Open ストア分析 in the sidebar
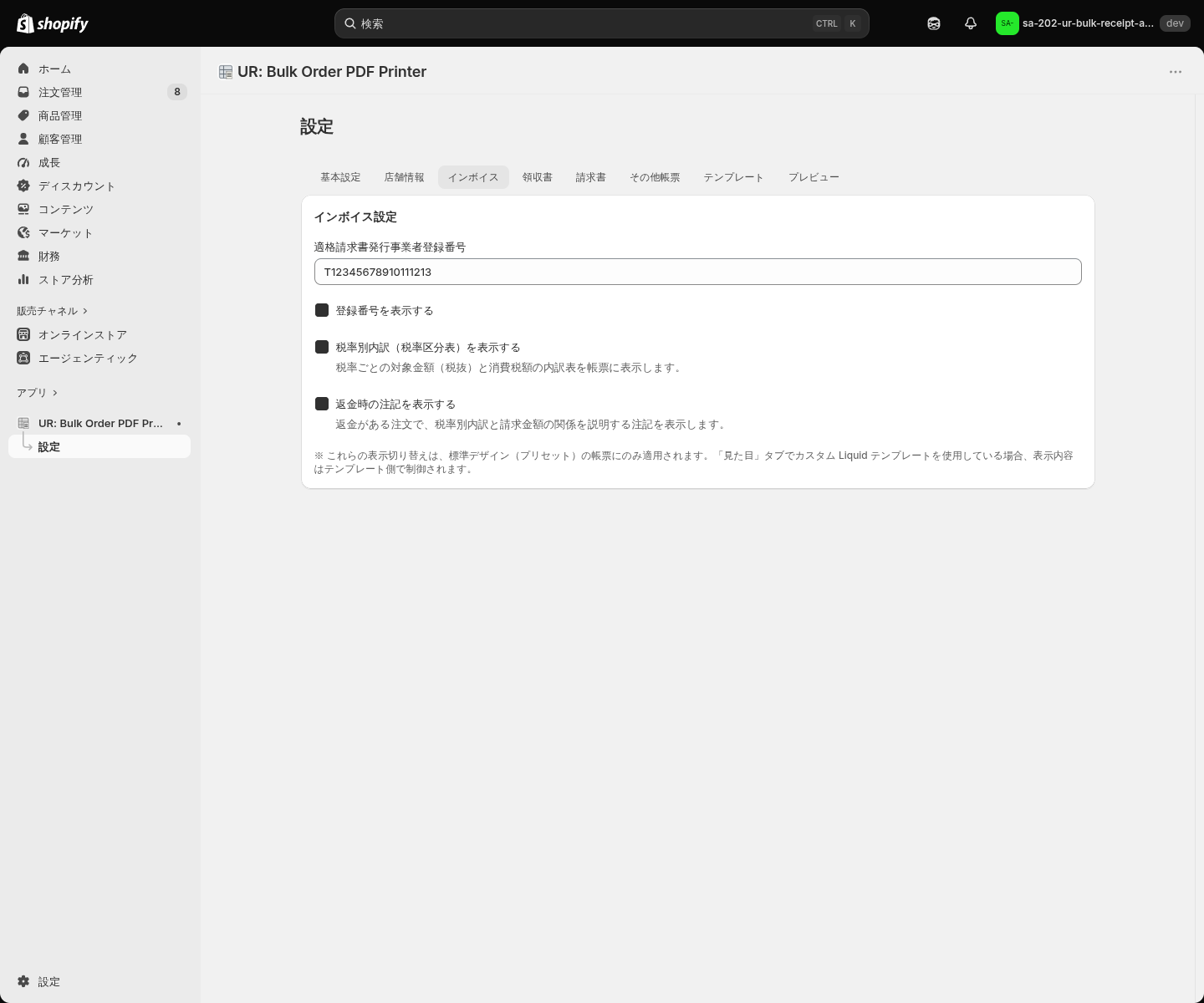The image size is (1204, 1003). pos(99,279)
